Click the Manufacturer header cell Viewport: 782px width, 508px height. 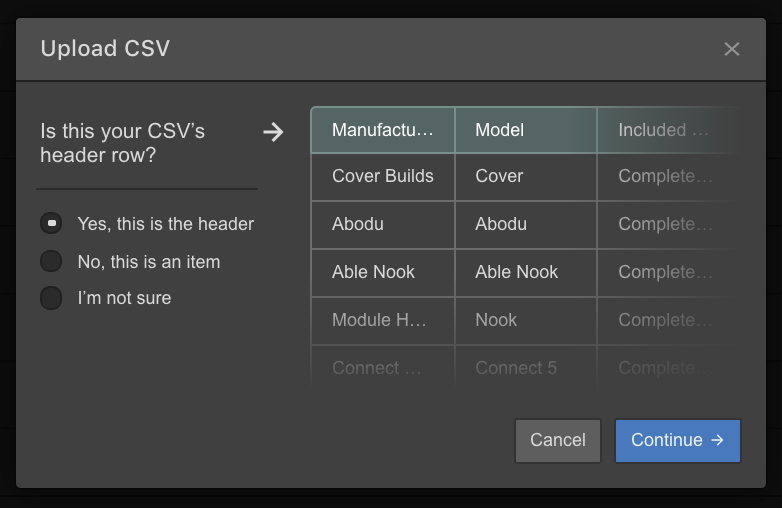pos(383,130)
